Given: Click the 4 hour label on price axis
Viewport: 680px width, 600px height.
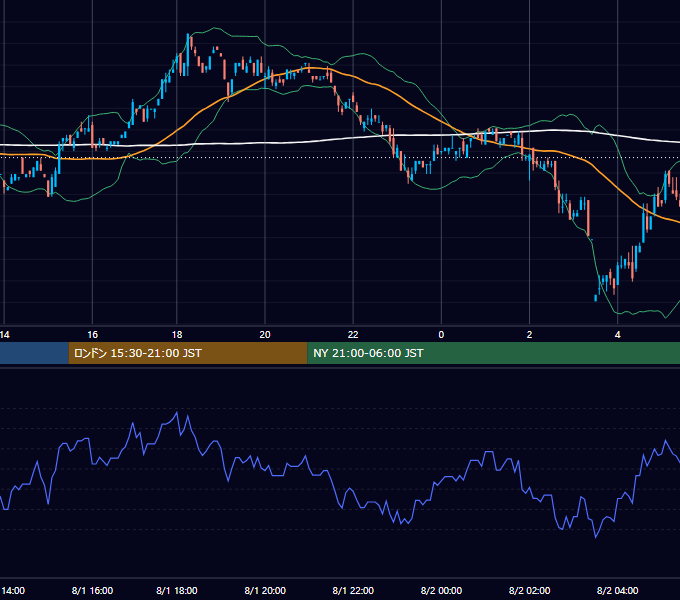Looking at the screenshot, I should (x=618, y=335).
